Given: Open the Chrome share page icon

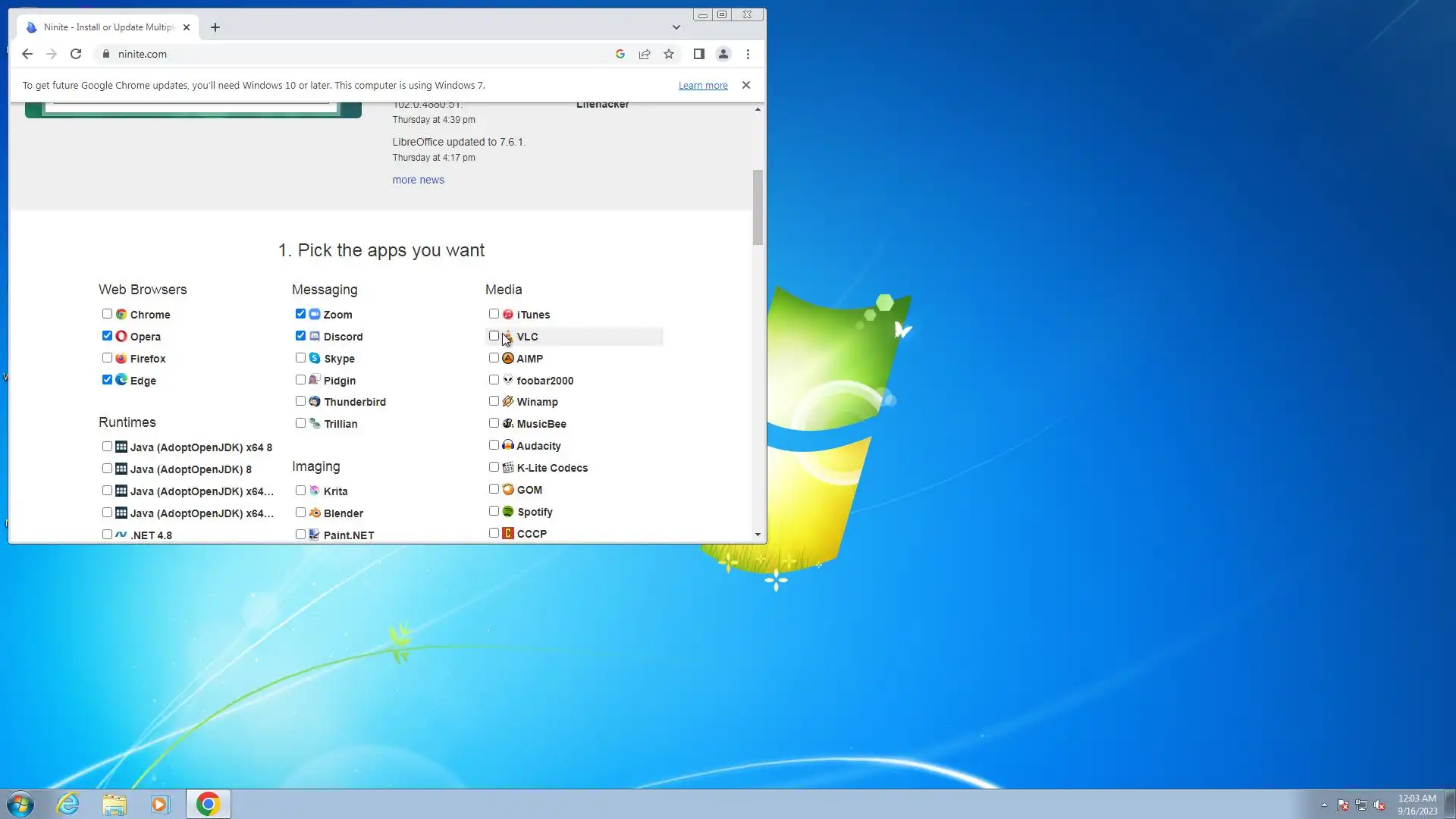Looking at the screenshot, I should coord(645,54).
